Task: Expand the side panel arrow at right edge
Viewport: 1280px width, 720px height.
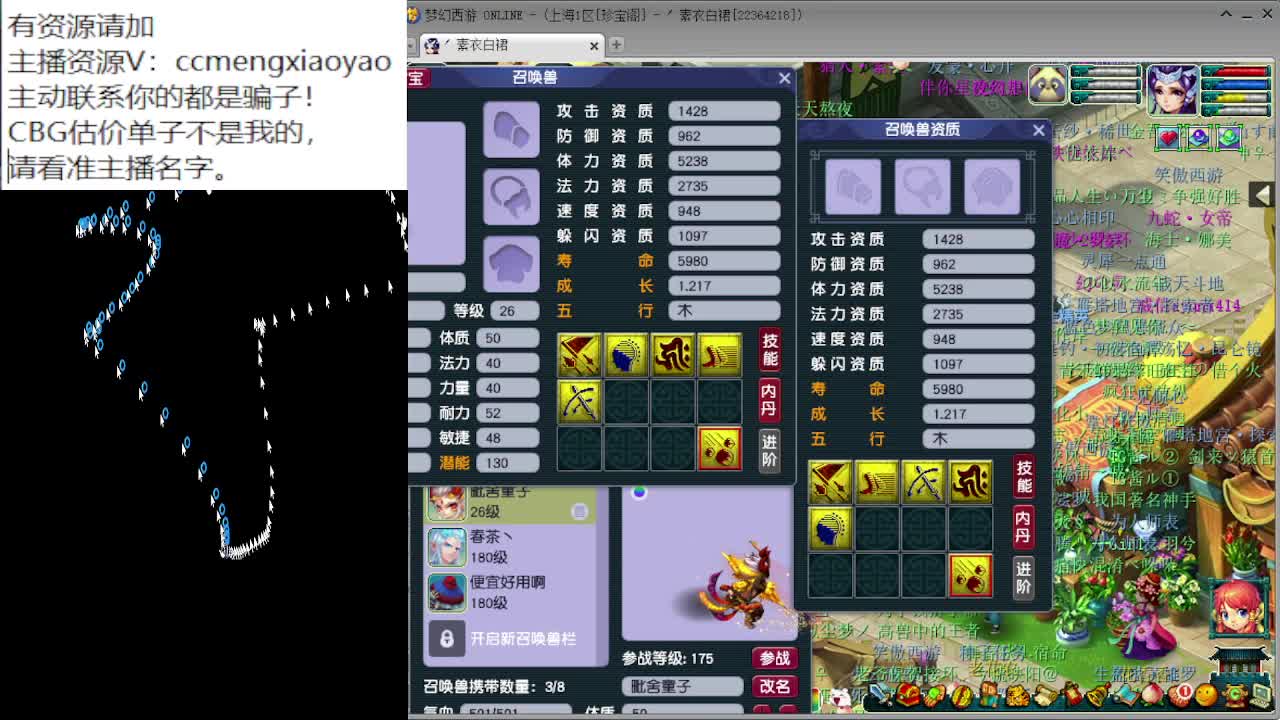Action: click(x=1262, y=194)
